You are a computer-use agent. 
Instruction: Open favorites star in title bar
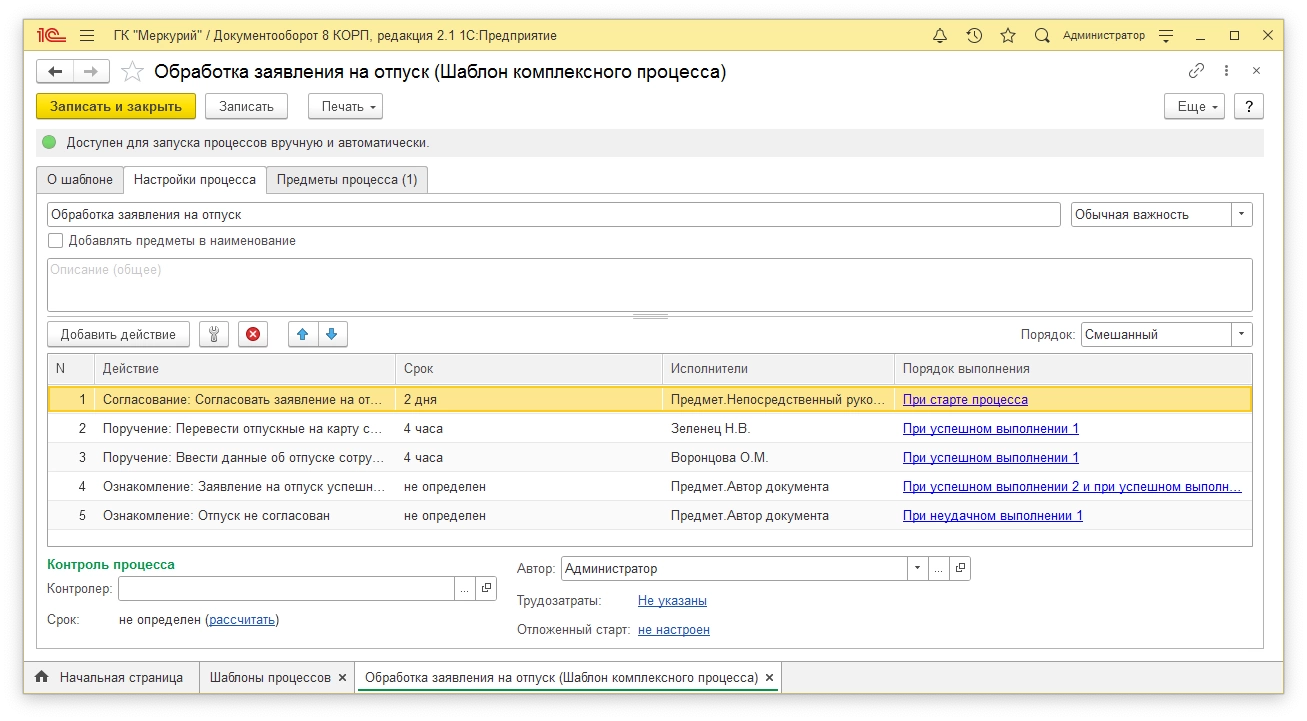[1008, 36]
